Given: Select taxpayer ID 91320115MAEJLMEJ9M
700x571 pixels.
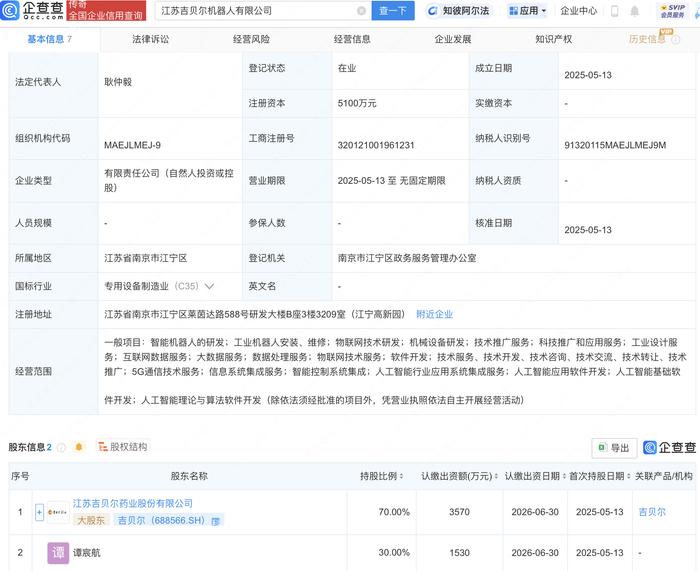Looking at the screenshot, I should coord(615,145).
